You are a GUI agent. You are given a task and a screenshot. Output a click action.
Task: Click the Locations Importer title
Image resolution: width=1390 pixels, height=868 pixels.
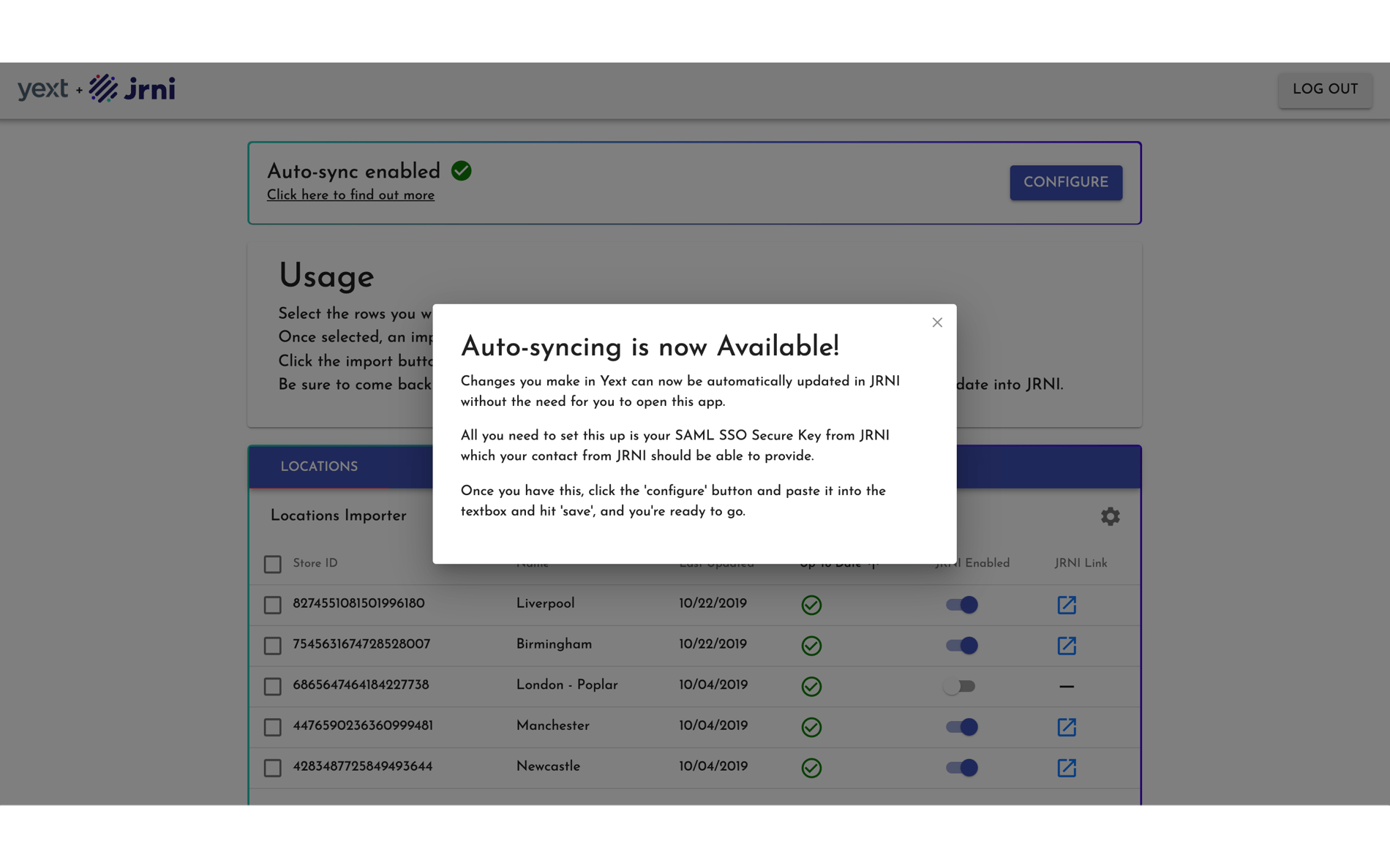pos(338,516)
